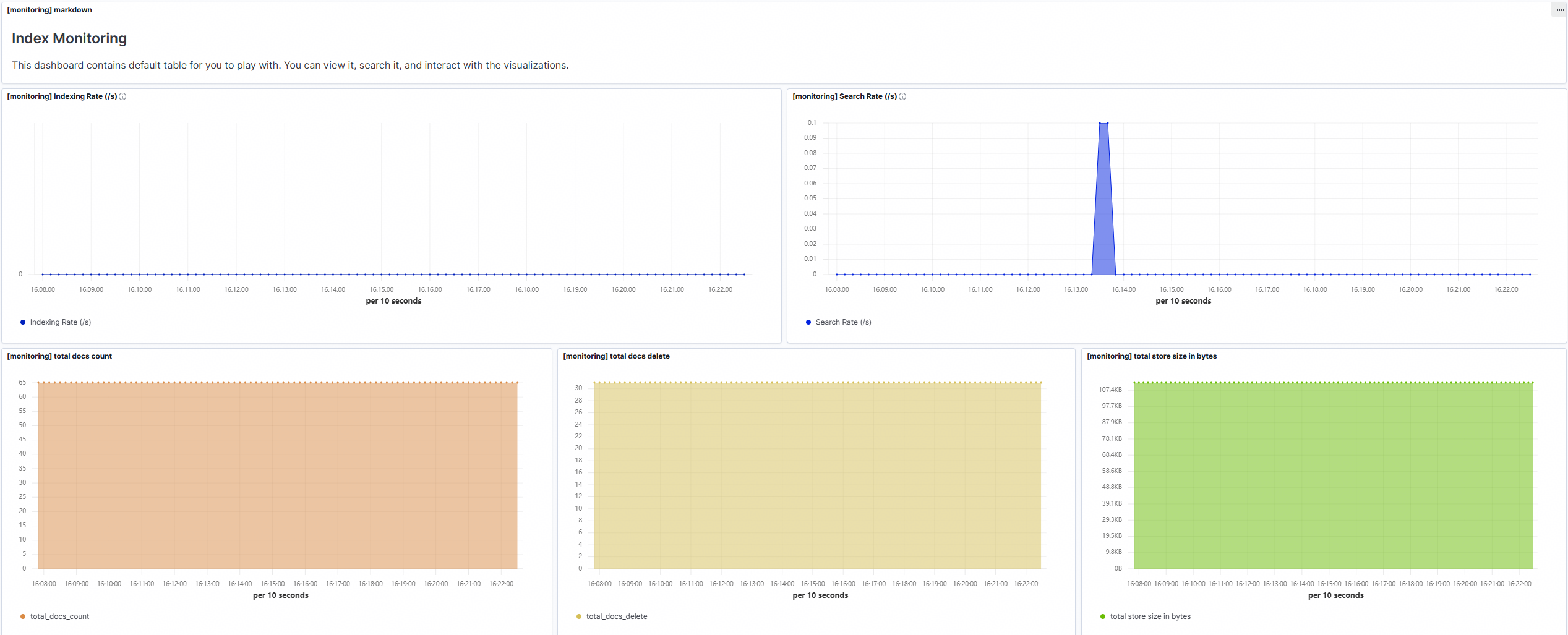The width and height of the screenshot is (1568, 635).
Task: Toggle the total_docs_delete legend entry
Action: click(617, 616)
